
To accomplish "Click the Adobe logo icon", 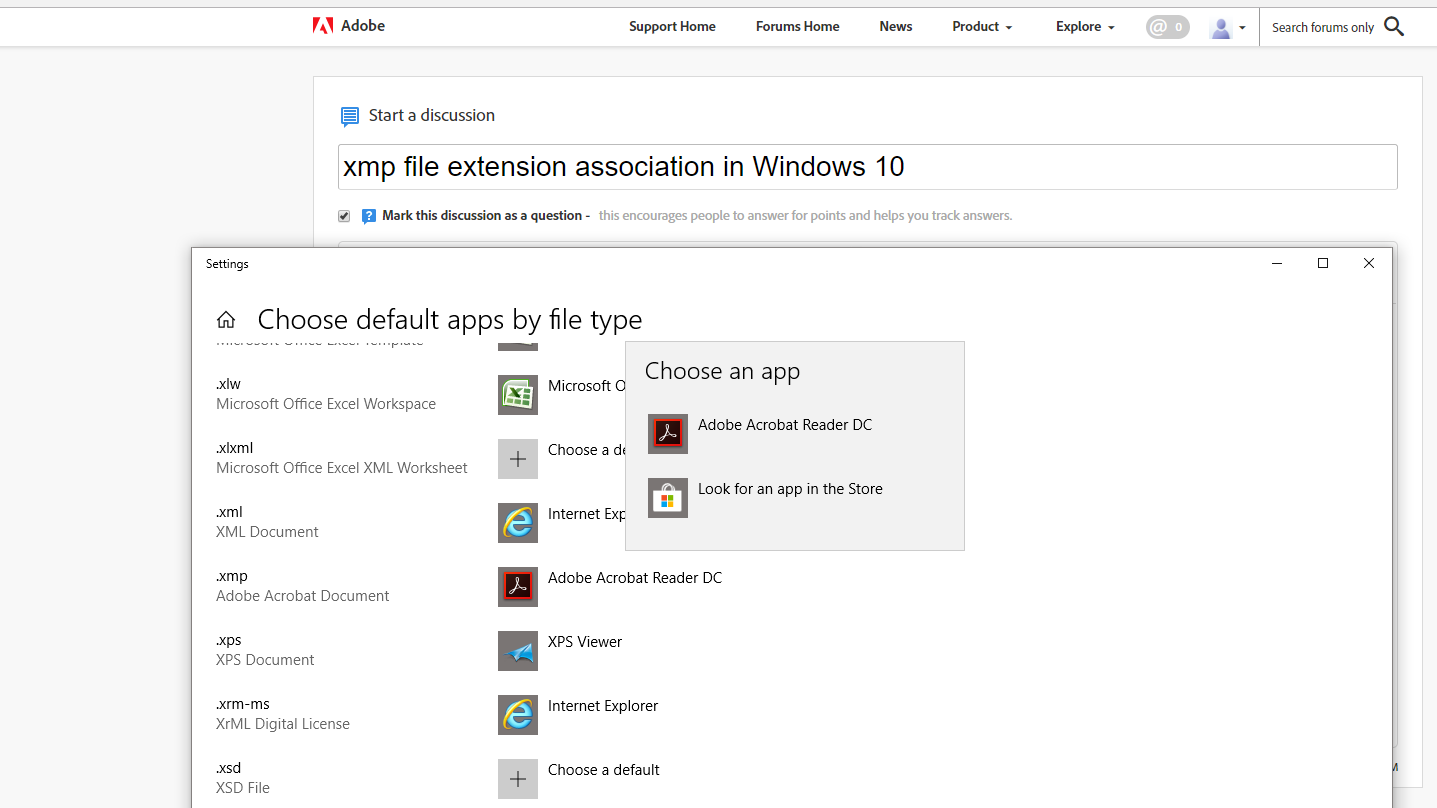I will 323,26.
